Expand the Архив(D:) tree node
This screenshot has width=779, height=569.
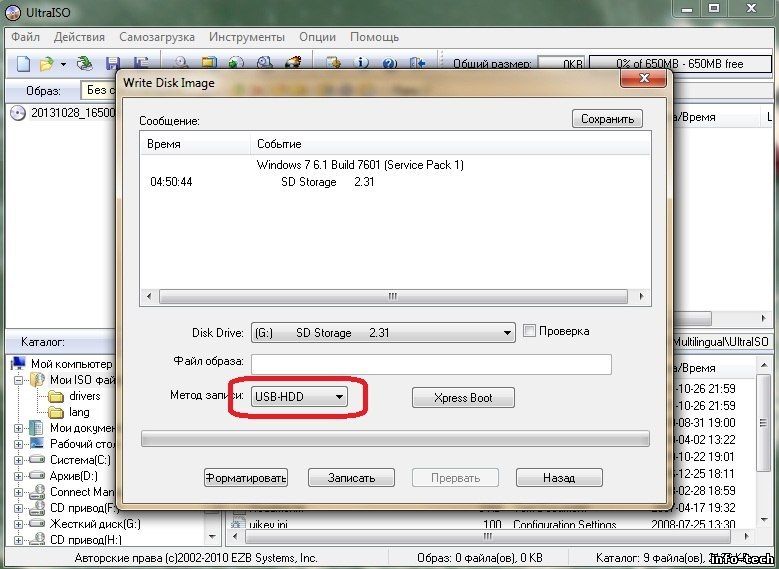18,476
